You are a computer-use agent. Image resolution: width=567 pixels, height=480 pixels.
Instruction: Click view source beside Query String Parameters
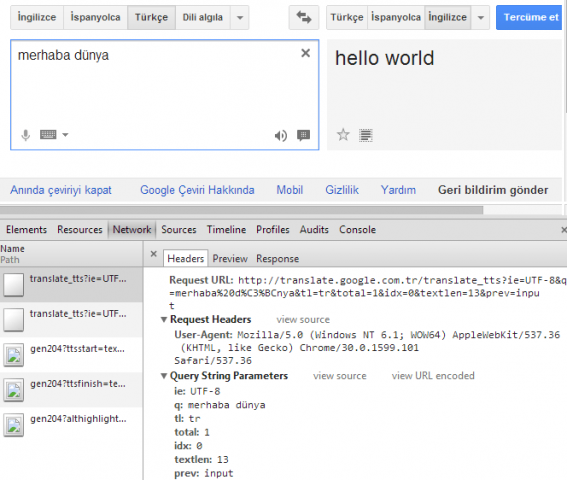click(x=340, y=376)
